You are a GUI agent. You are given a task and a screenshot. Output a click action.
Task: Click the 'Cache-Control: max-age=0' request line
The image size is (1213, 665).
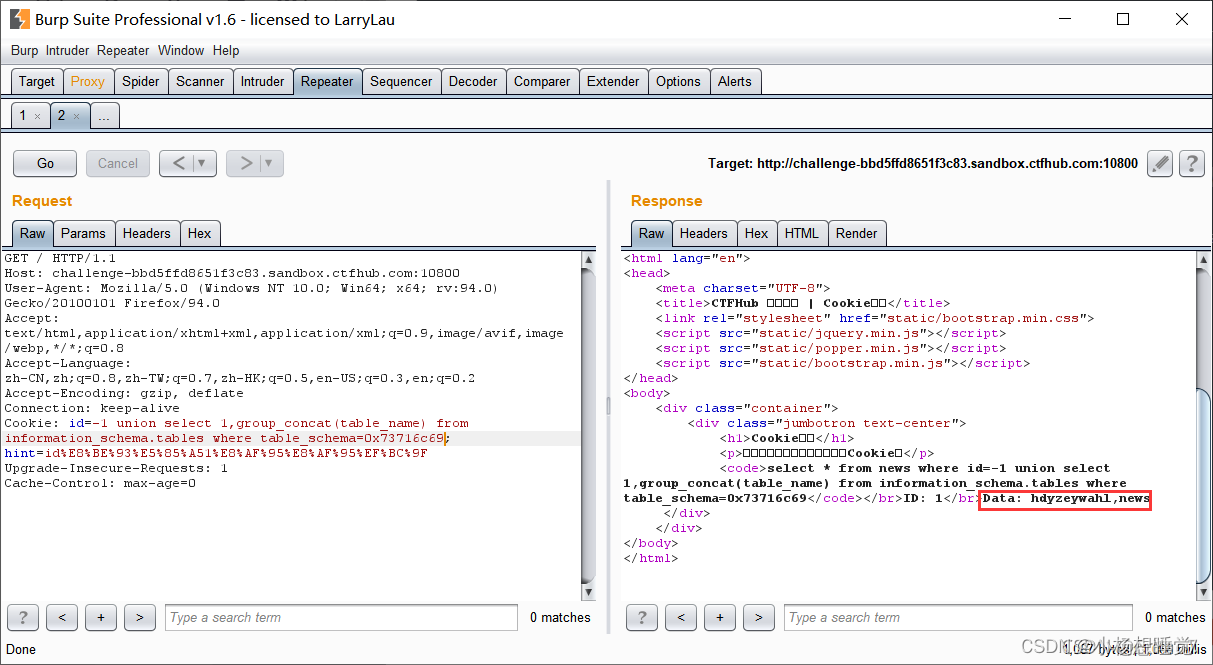click(100, 483)
